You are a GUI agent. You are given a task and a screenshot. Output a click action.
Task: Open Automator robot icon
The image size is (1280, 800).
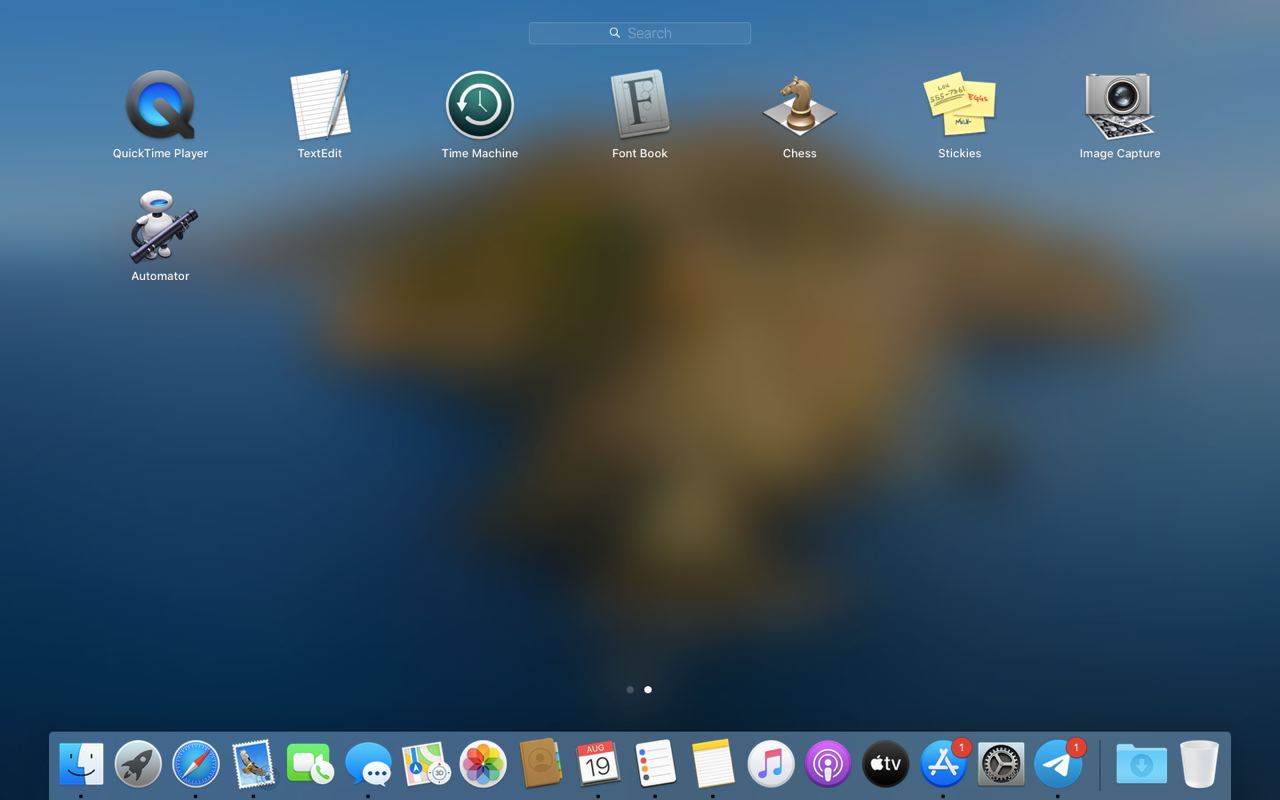162,227
